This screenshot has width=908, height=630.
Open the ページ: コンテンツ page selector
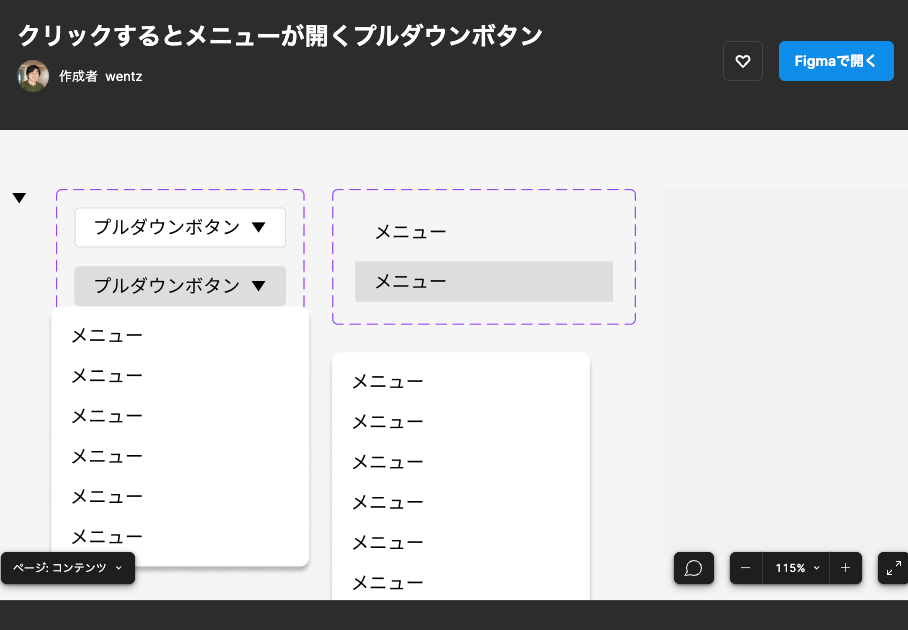[x=67, y=567]
